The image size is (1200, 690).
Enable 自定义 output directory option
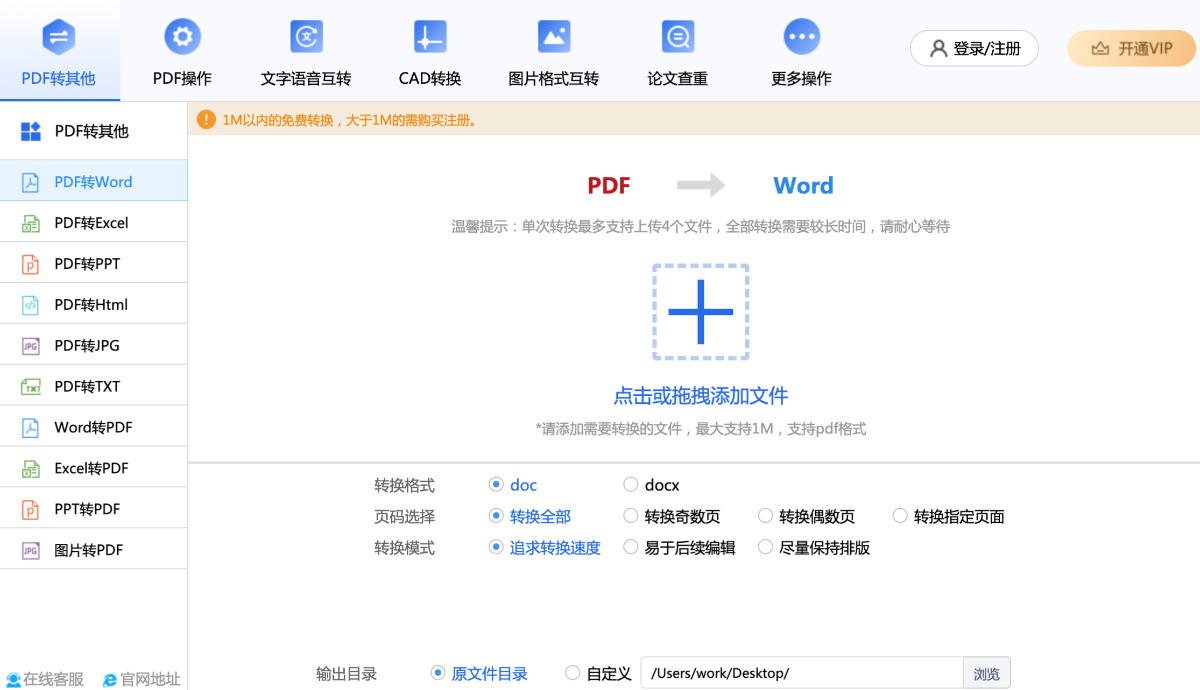573,673
